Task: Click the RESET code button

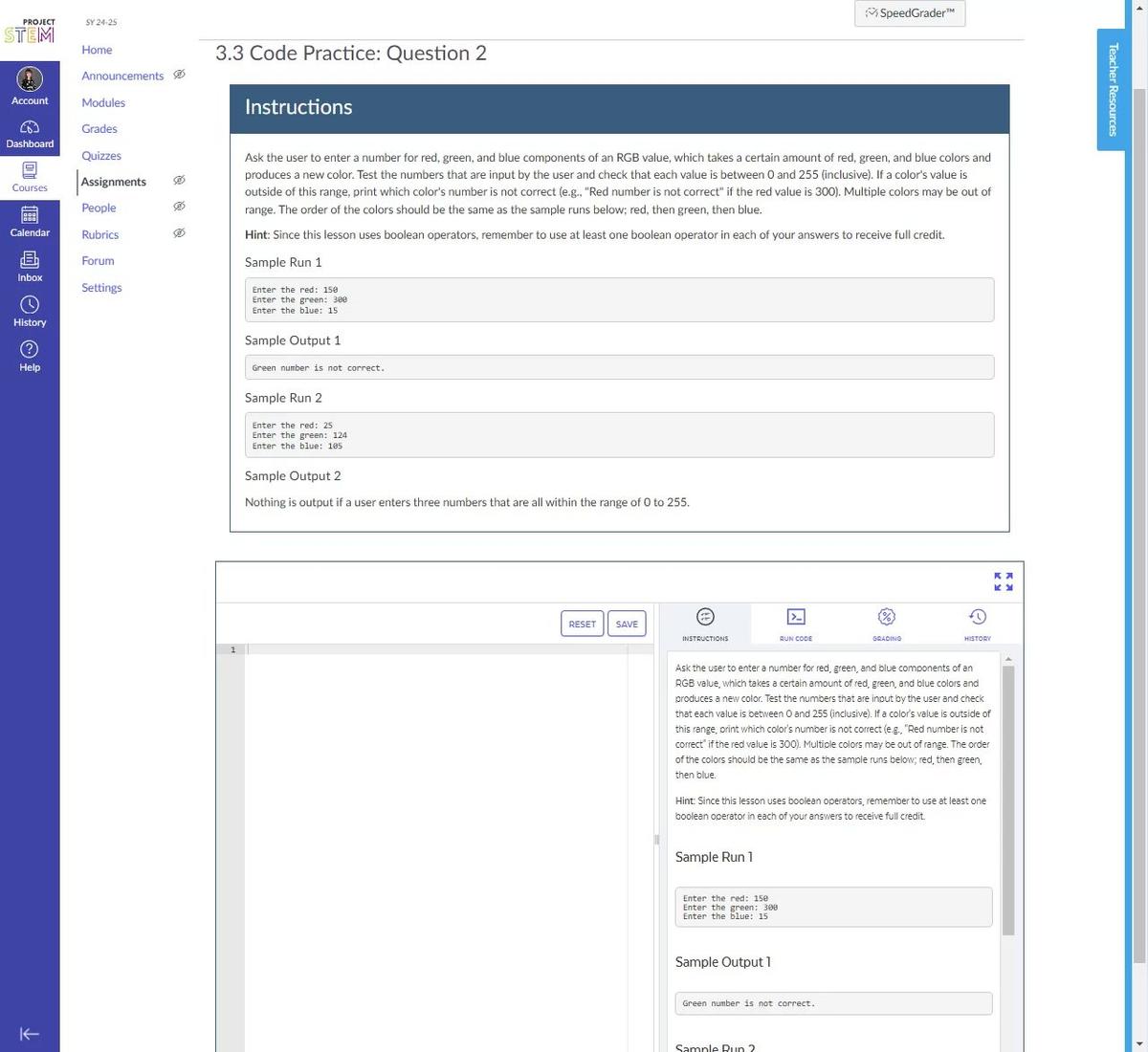Action: (x=582, y=624)
